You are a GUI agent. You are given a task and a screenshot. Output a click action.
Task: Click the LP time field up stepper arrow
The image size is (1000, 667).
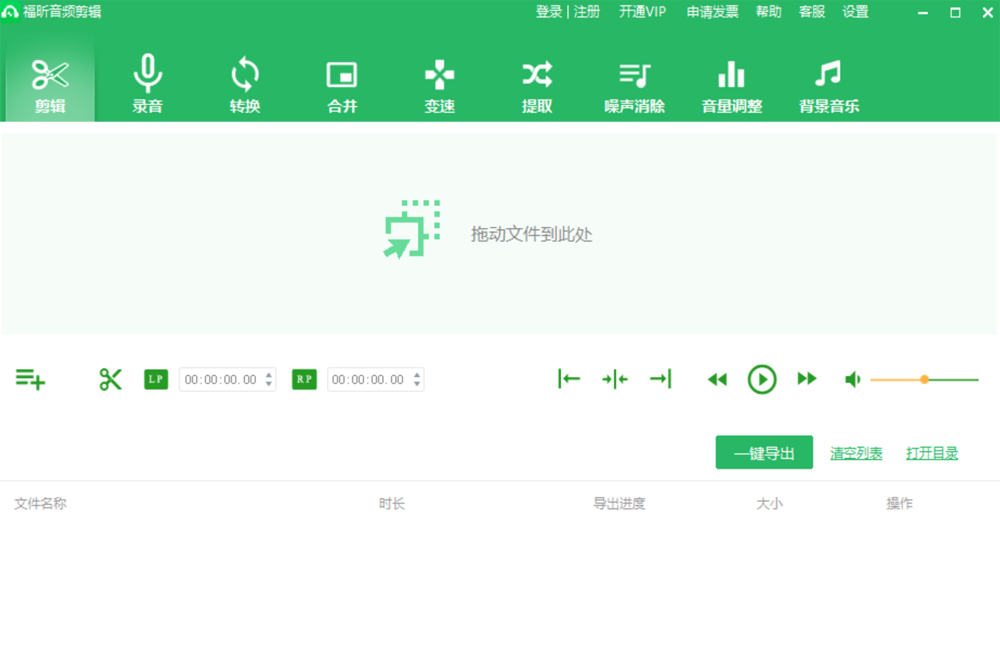pyautogui.click(x=266, y=374)
